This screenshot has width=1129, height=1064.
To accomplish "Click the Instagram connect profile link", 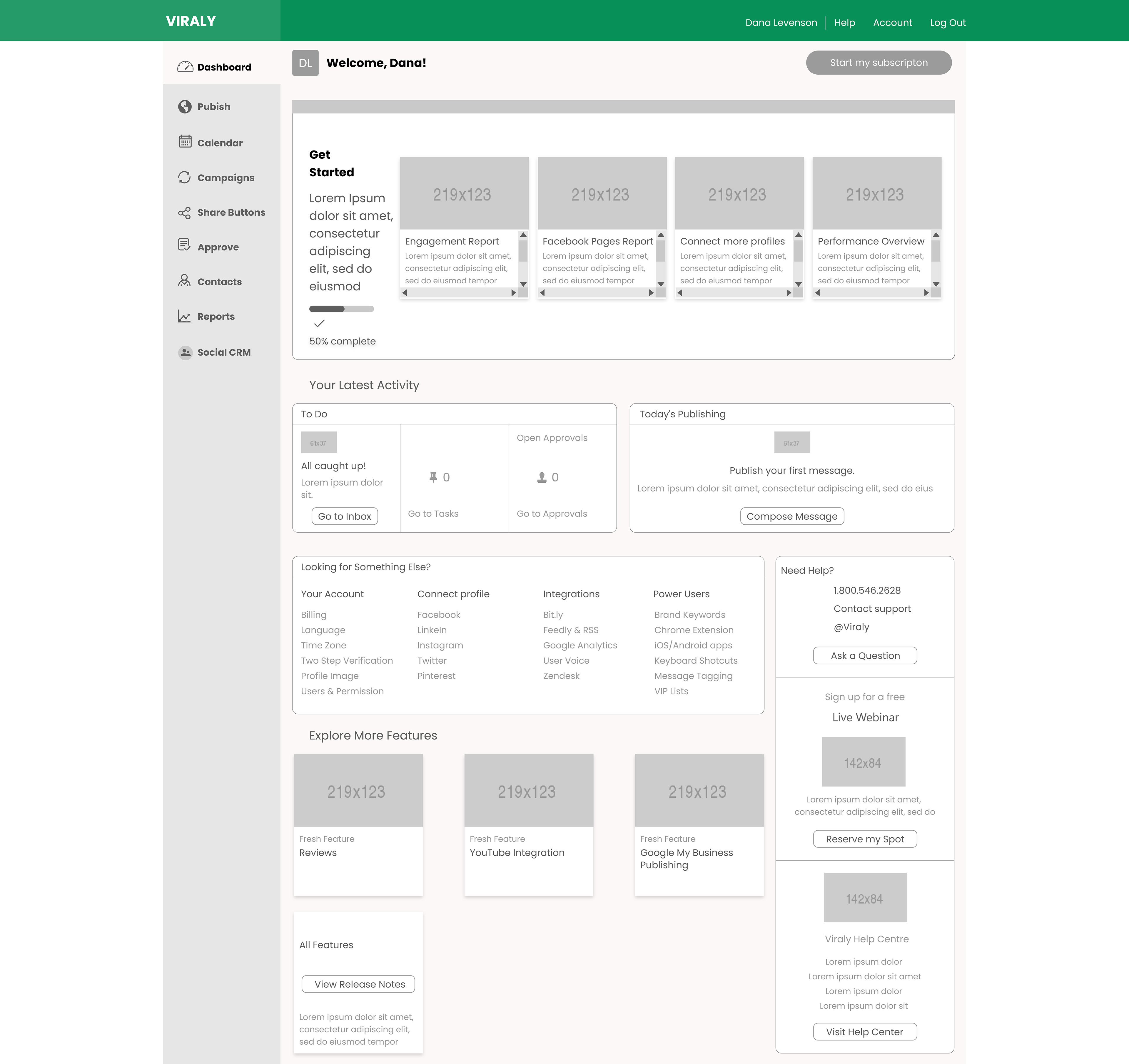I will point(440,645).
